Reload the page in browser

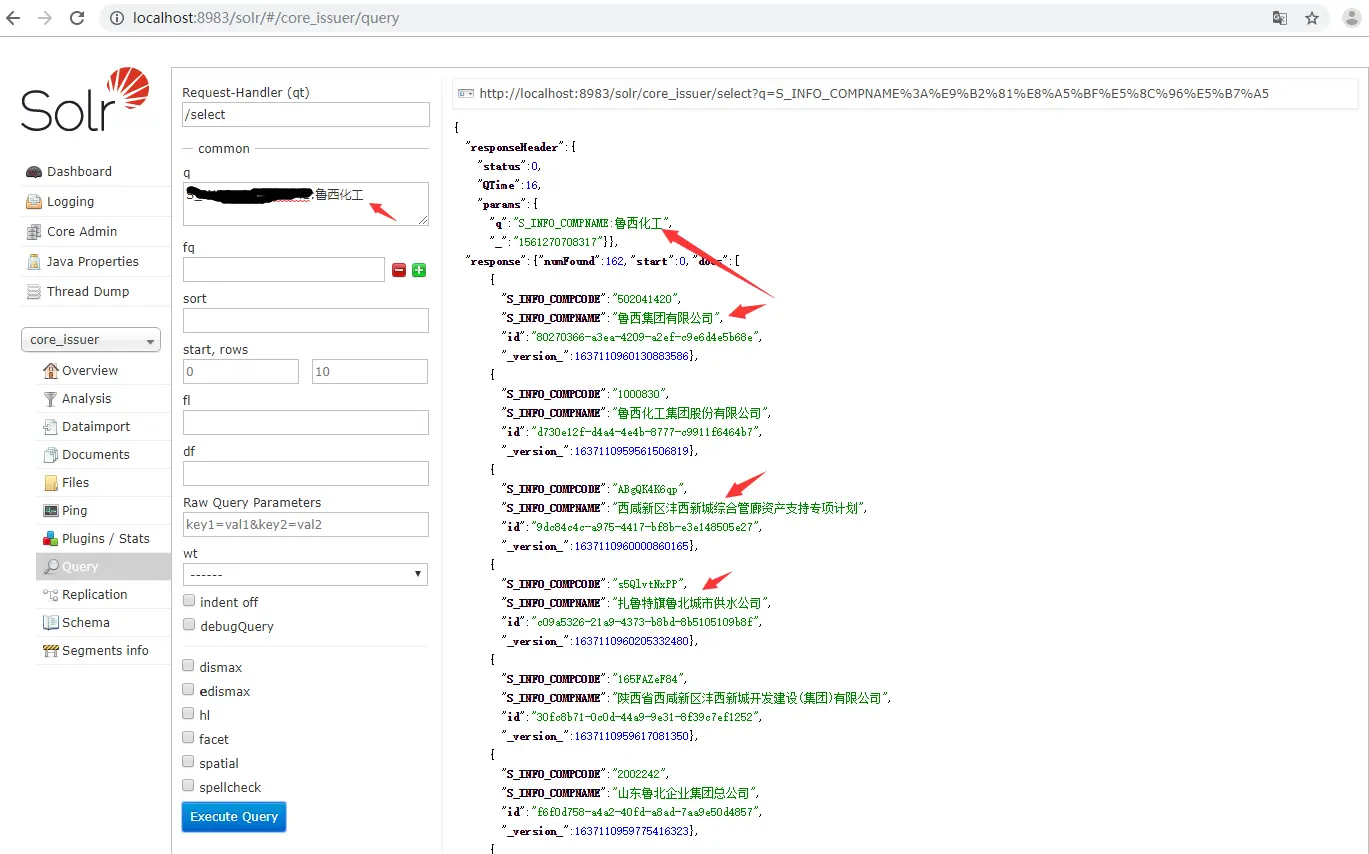pos(77,18)
